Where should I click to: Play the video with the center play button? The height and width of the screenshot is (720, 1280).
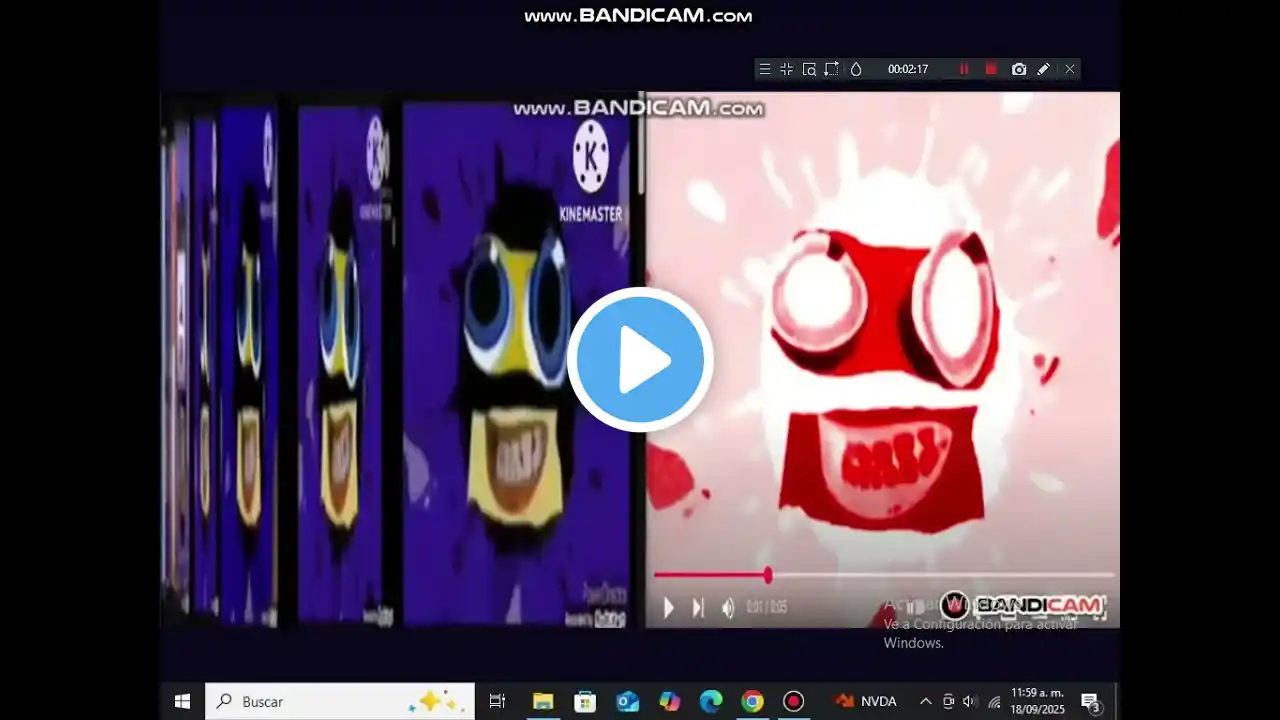[640, 360]
